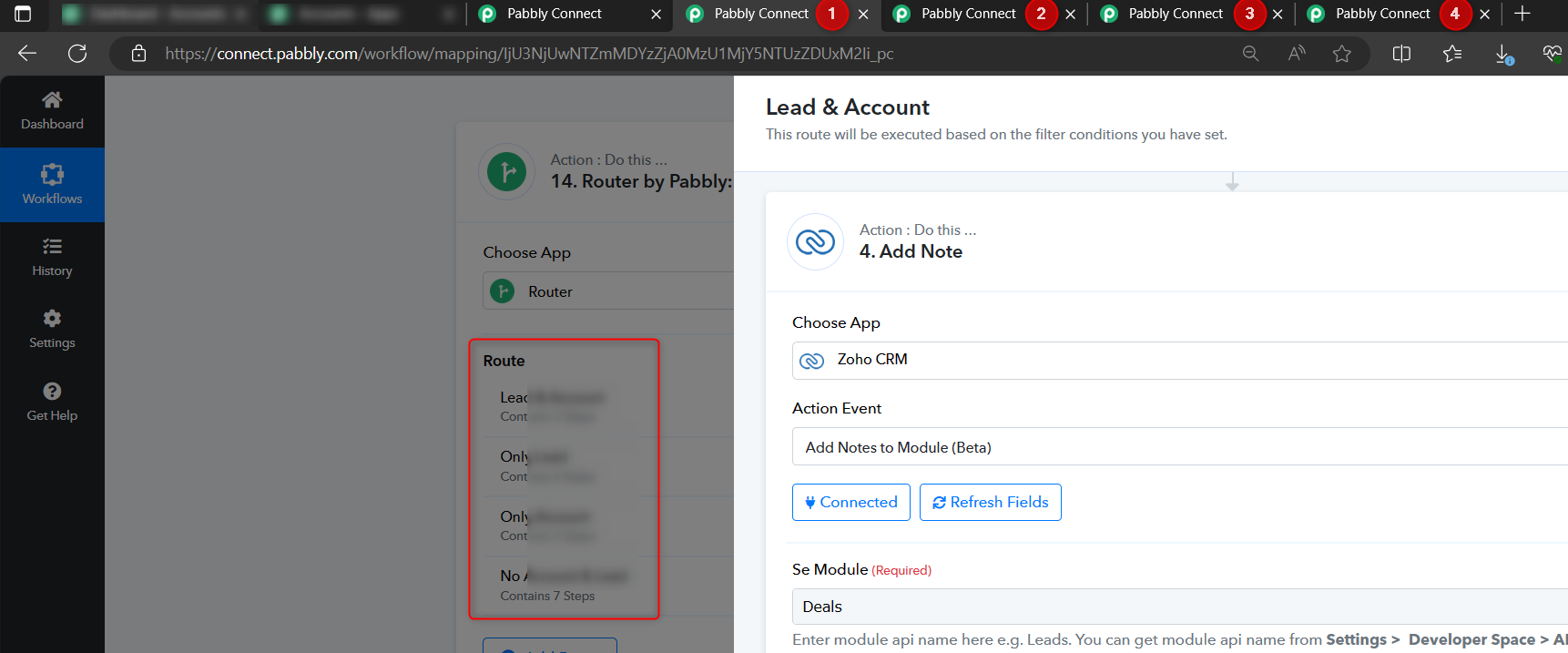Image resolution: width=1568 pixels, height=653 pixels.
Task: Click the Zoho CRM icon of Add Note step
Action: click(x=815, y=241)
